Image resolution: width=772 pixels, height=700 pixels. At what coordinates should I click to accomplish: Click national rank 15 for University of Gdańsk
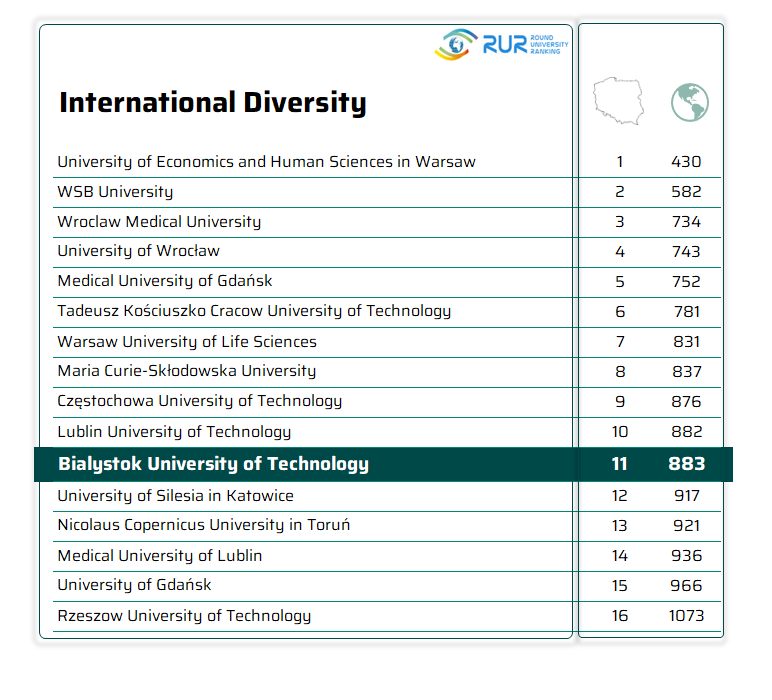pos(620,586)
